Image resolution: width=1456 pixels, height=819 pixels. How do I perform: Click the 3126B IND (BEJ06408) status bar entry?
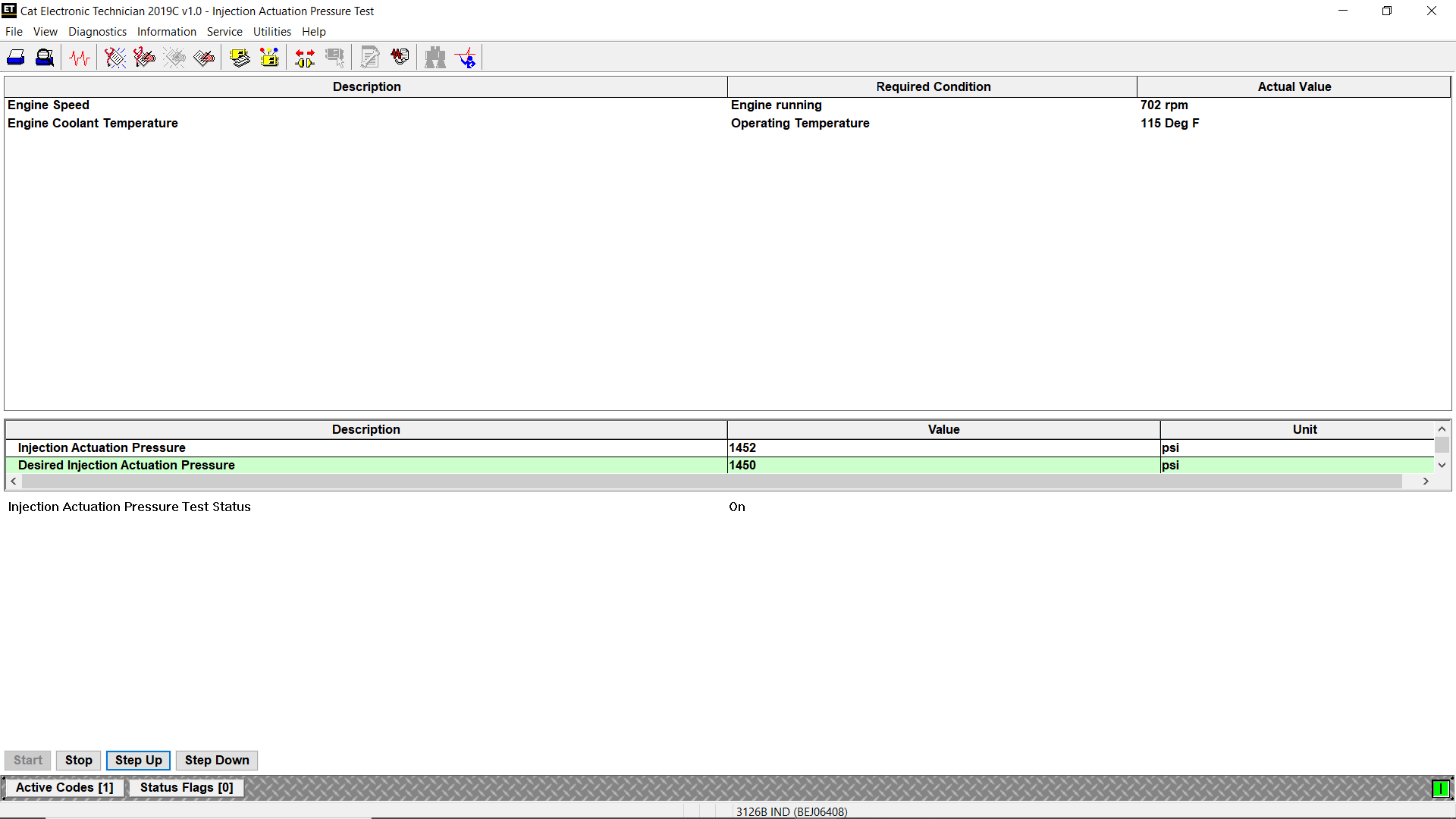pyautogui.click(x=791, y=811)
